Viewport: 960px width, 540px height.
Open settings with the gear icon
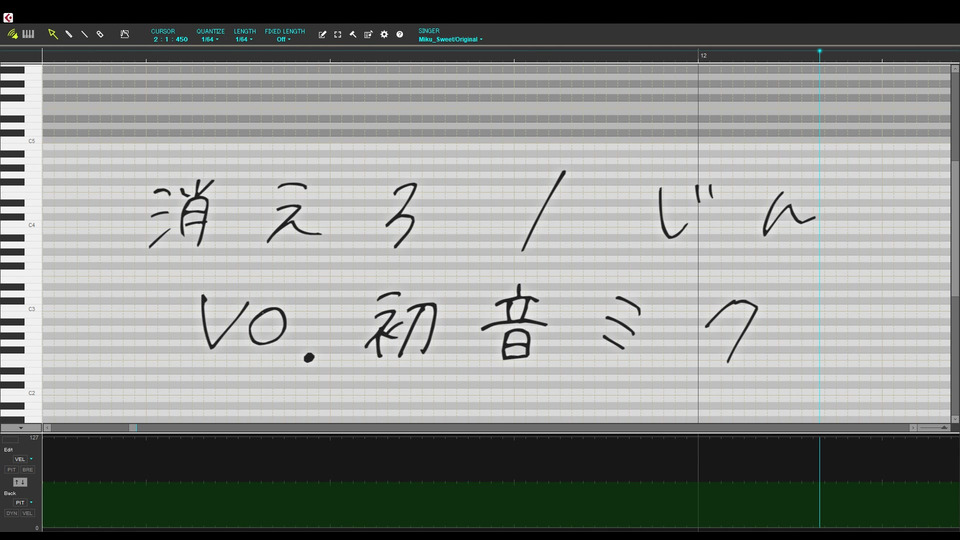coord(384,34)
